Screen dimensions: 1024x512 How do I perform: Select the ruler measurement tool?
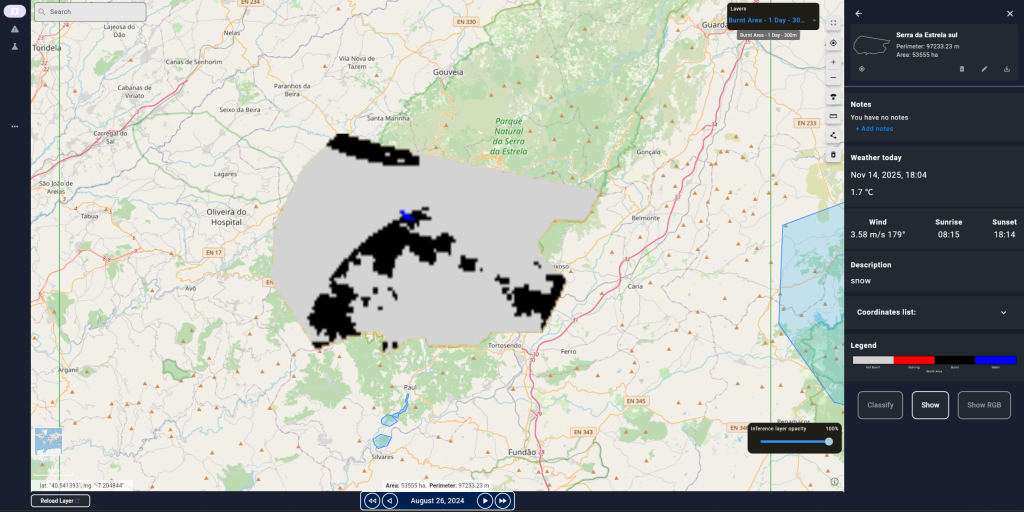[833, 116]
